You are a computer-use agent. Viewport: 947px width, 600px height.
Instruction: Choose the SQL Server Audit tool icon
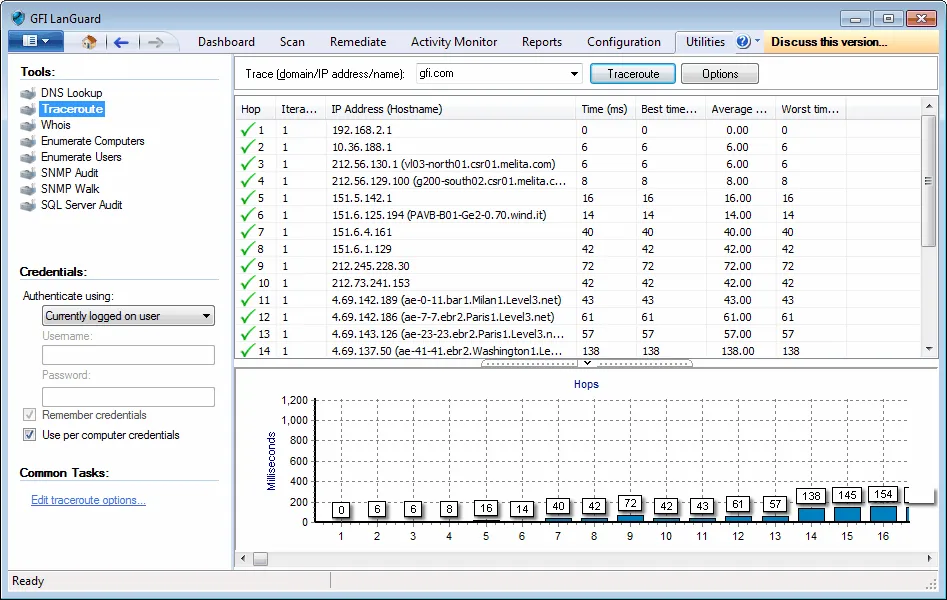tap(28, 205)
